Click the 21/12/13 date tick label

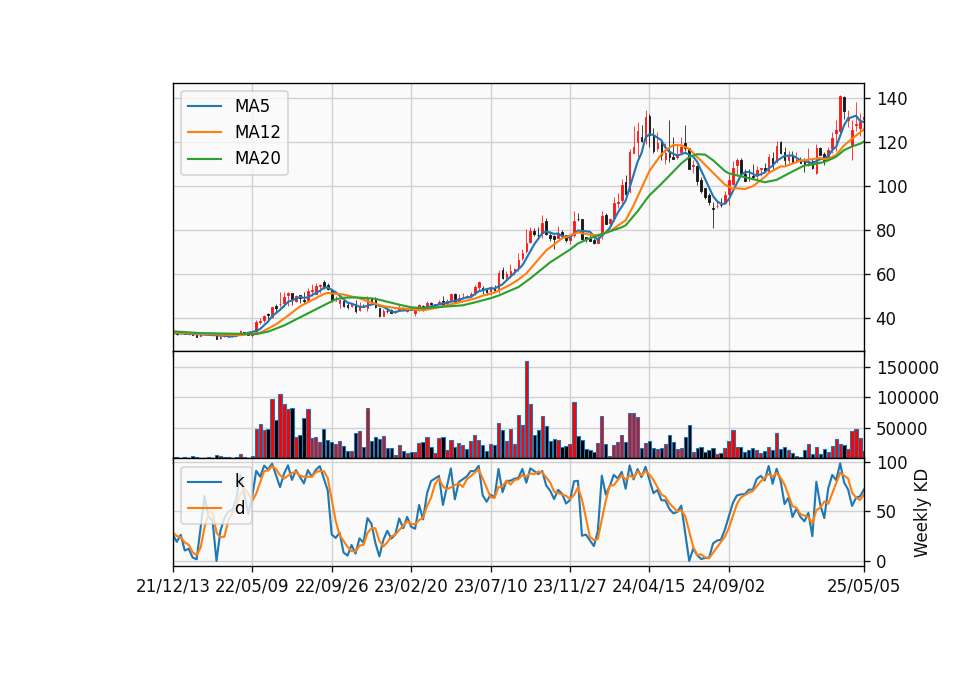173,586
